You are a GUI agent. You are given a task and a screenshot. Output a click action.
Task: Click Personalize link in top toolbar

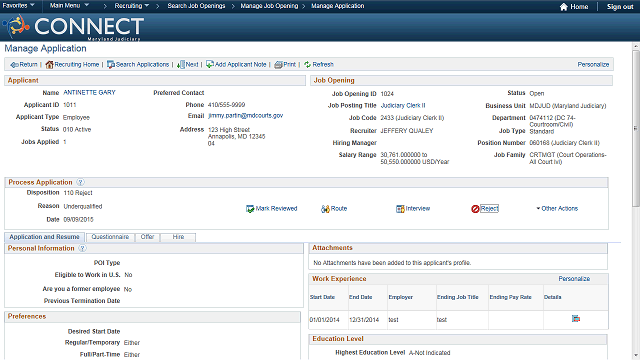point(593,64)
